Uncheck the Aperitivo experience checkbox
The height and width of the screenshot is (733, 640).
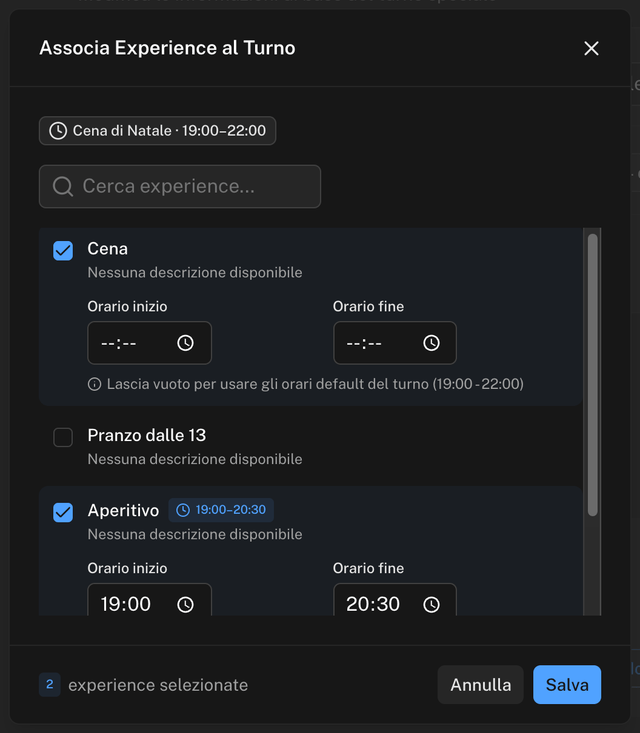(x=63, y=512)
